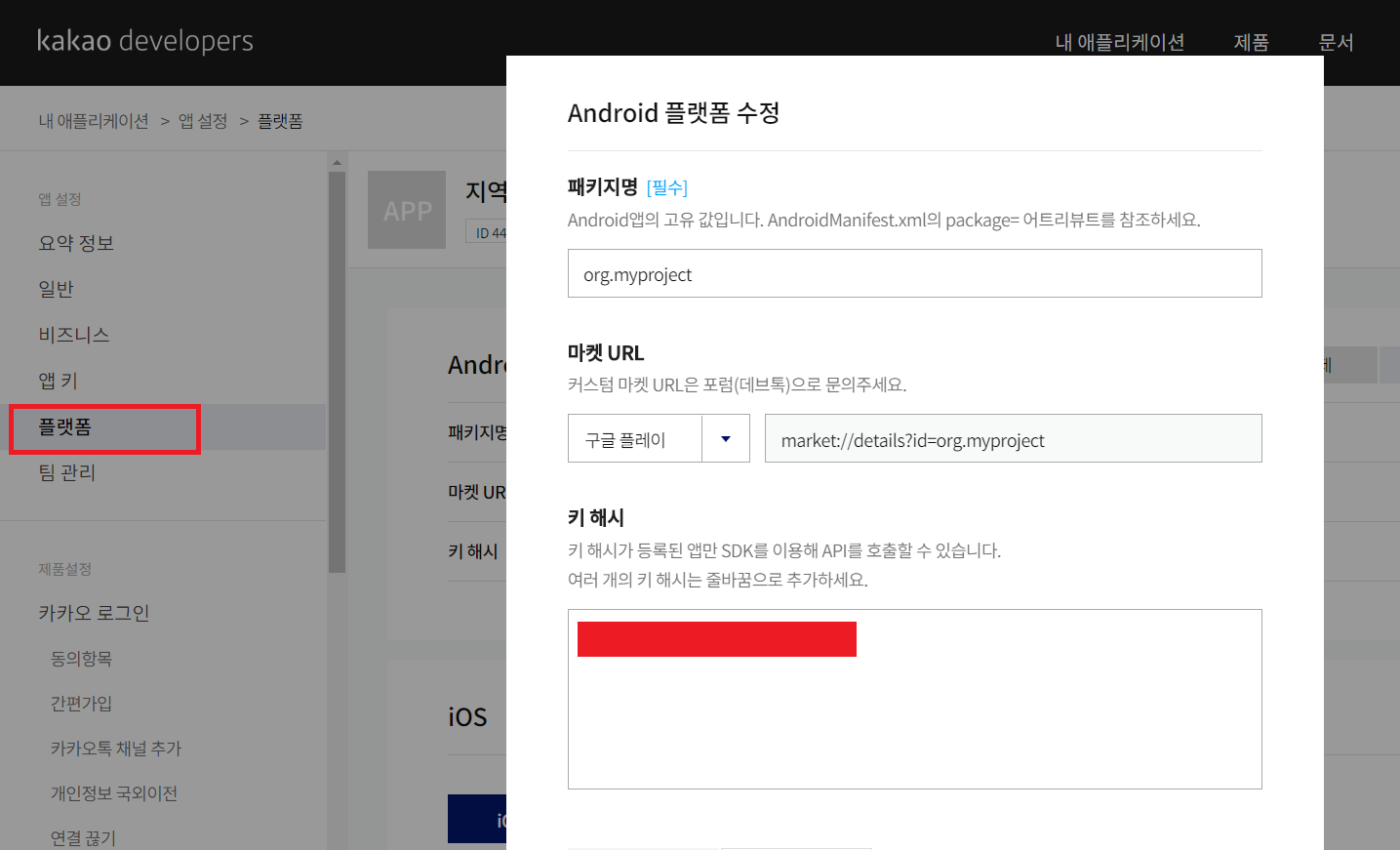Image resolution: width=1400 pixels, height=850 pixels.
Task: Click 여러 개의 키 해시 hint text
Action: [x=718, y=580]
